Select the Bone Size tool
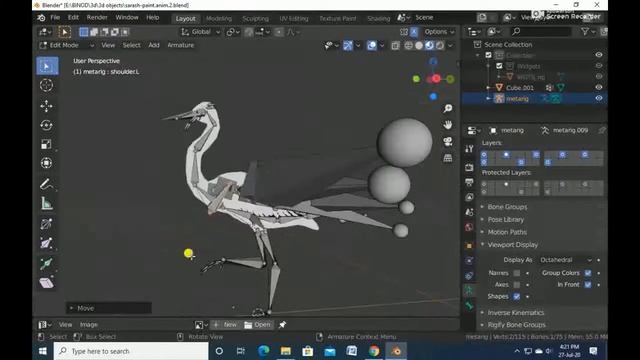Viewport: 640px width, 360px height. 47,243
